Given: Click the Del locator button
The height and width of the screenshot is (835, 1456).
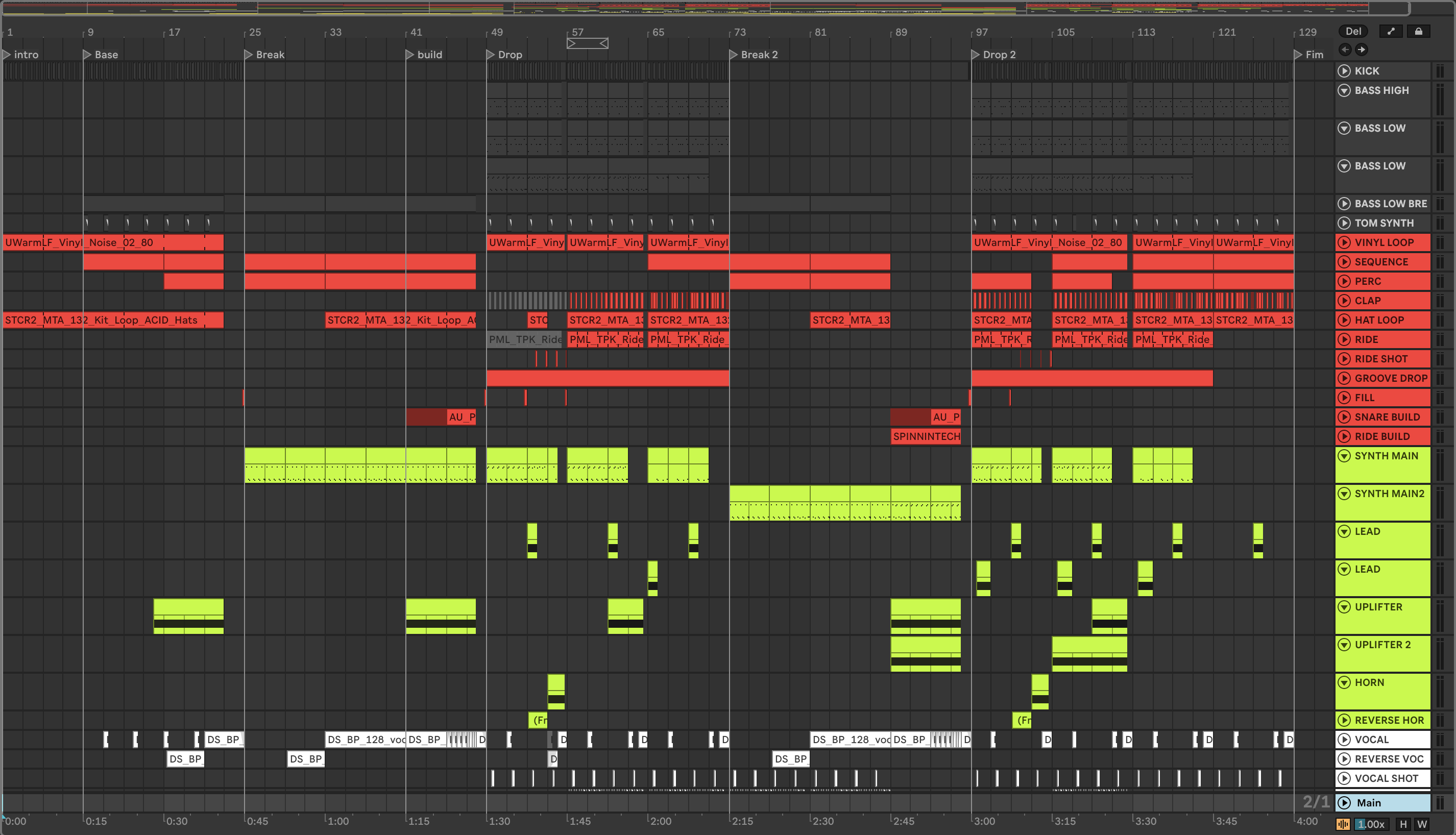Looking at the screenshot, I should tap(1353, 32).
